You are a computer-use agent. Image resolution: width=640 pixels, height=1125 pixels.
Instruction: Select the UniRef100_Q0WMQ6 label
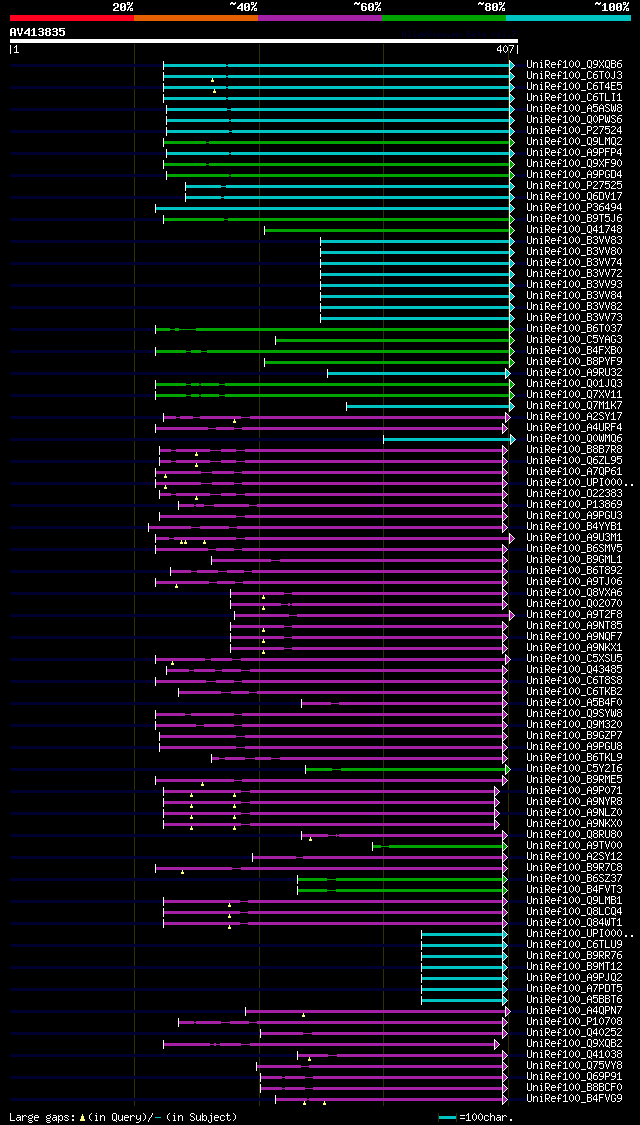[574, 438]
